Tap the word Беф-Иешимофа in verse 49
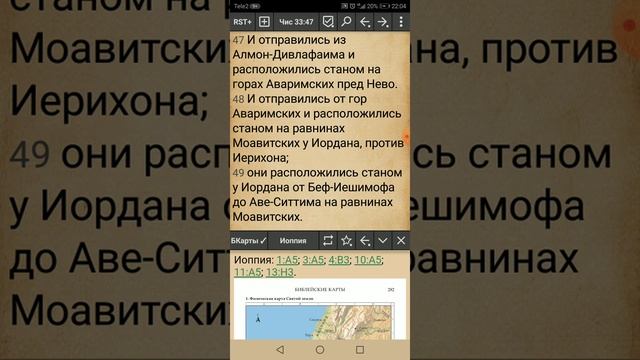The height and width of the screenshot is (360, 640). (x=351, y=188)
